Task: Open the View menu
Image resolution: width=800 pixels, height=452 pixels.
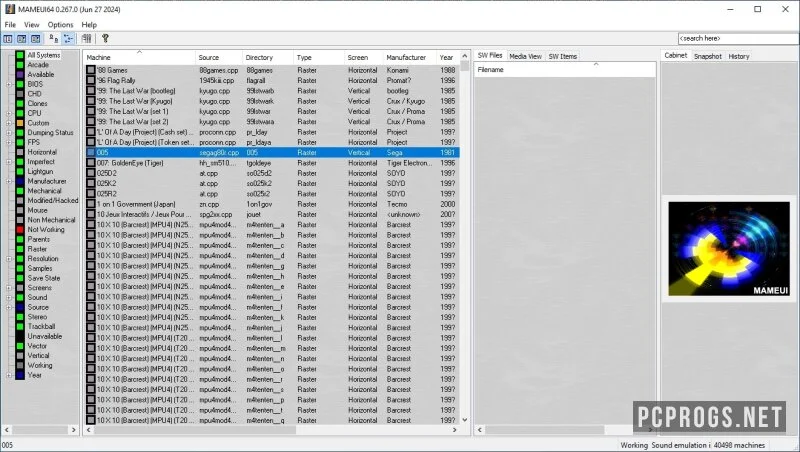Action: pyautogui.click(x=32, y=24)
